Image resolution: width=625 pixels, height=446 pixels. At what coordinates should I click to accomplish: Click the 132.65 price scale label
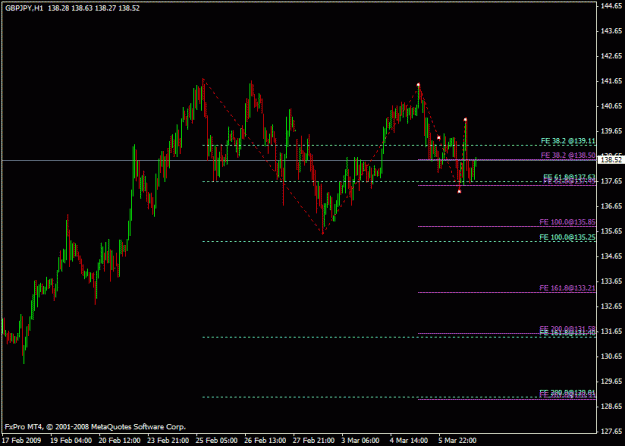pos(611,306)
